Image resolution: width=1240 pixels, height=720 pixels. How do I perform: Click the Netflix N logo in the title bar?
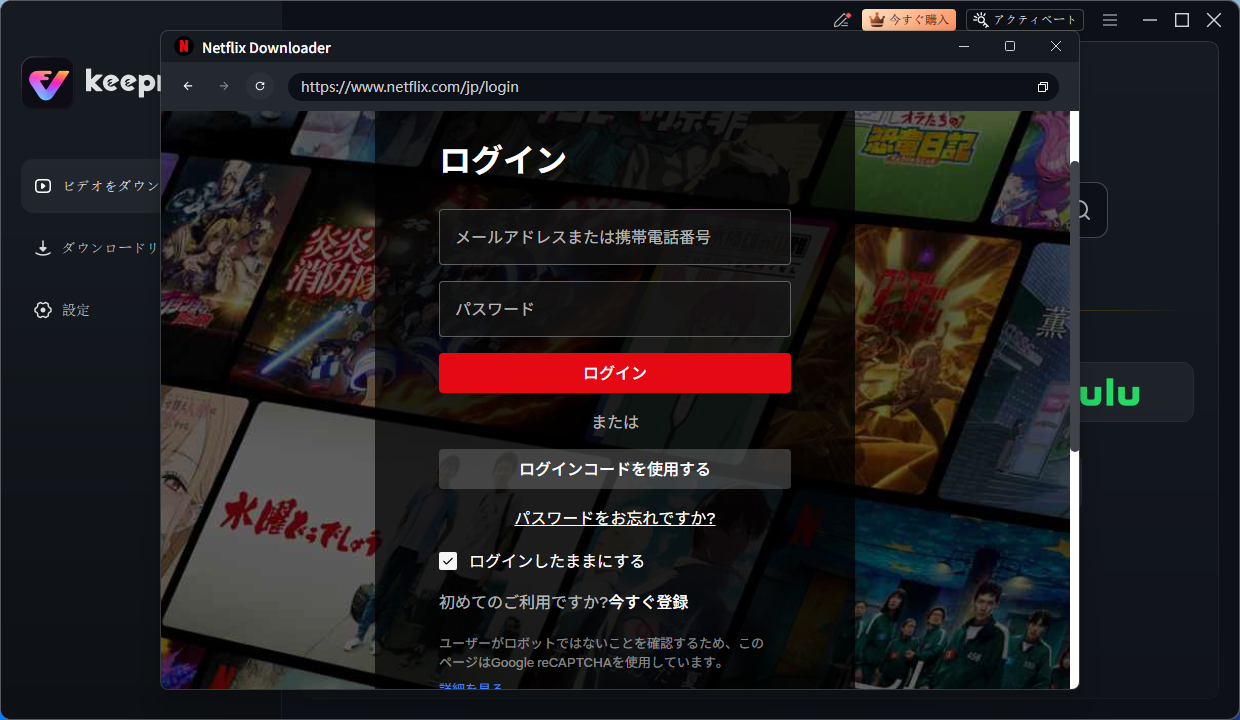(183, 47)
